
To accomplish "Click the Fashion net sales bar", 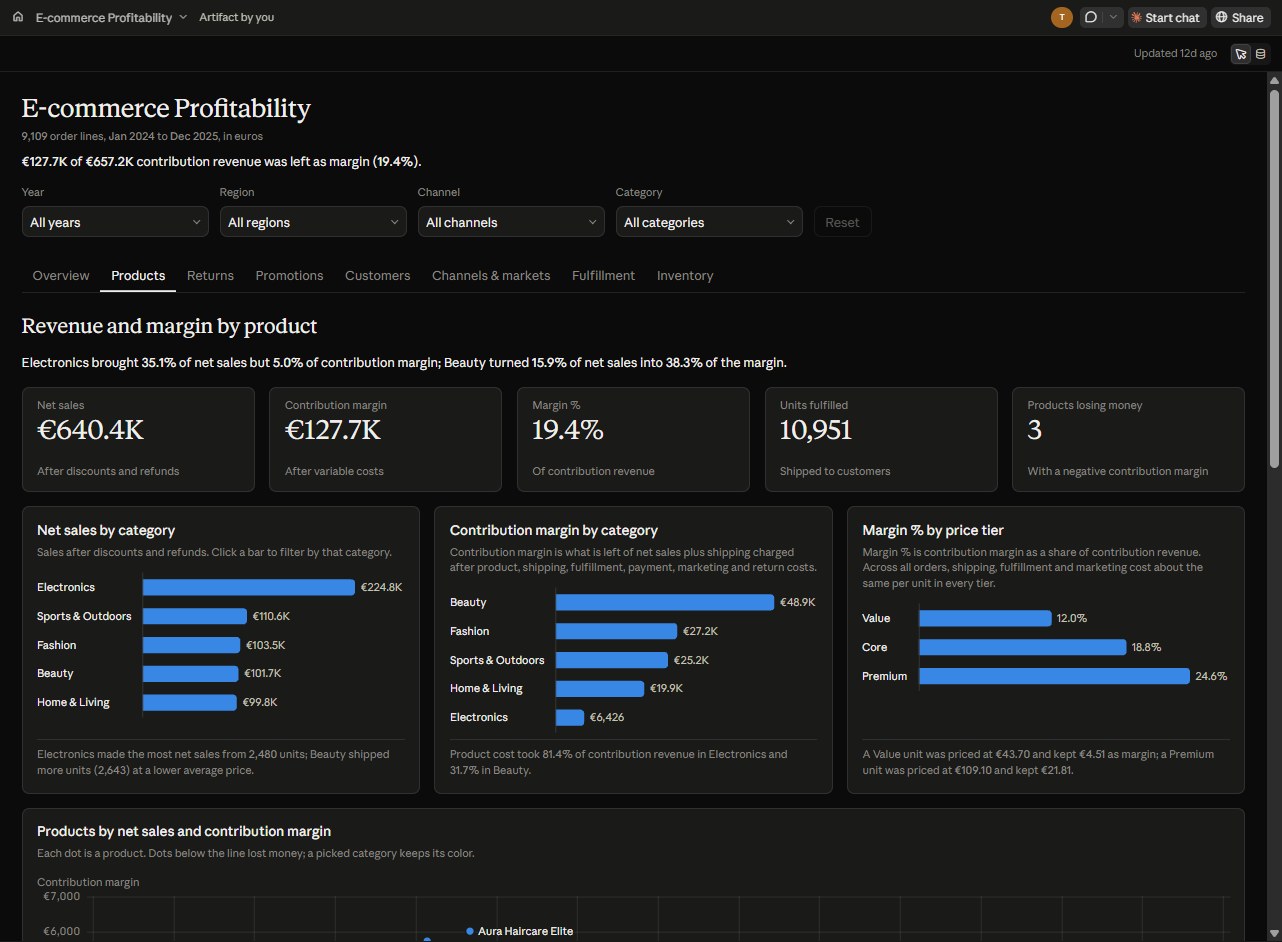I will 192,645.
